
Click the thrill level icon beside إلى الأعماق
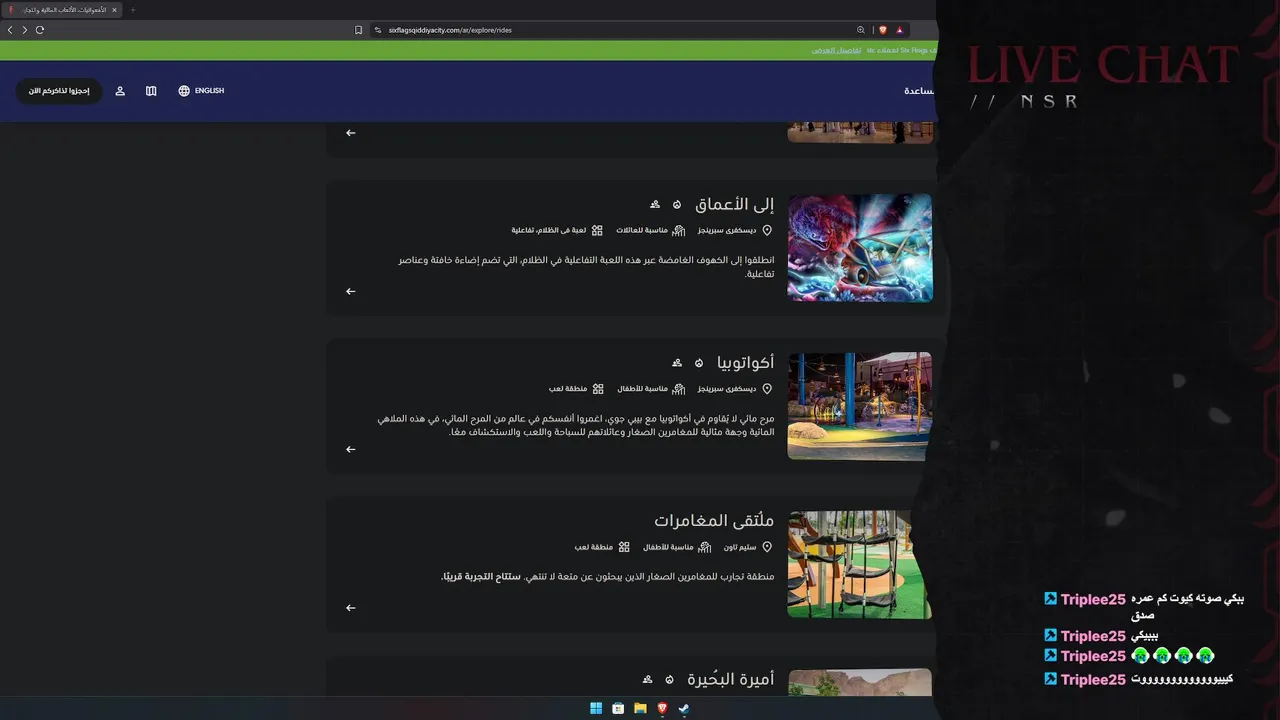point(677,205)
